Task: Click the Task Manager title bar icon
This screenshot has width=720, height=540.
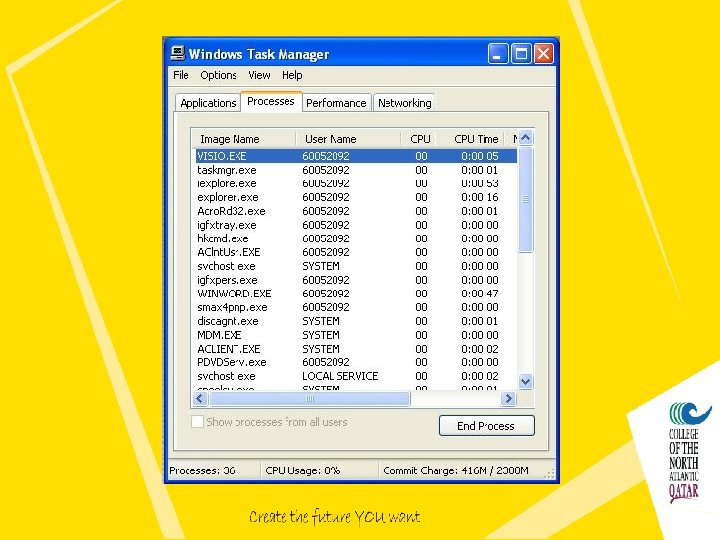Action: (177, 54)
